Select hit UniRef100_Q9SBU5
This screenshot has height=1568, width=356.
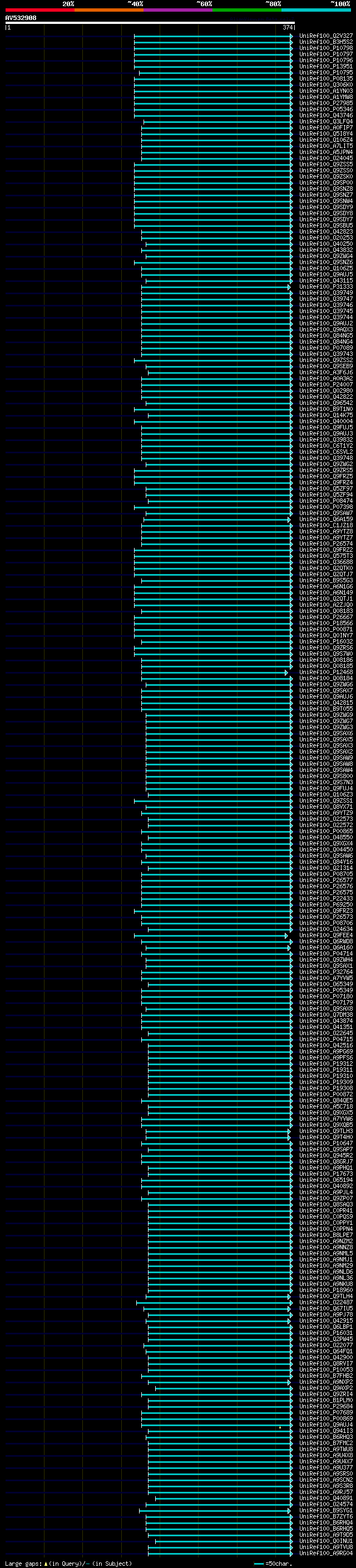(325, 225)
